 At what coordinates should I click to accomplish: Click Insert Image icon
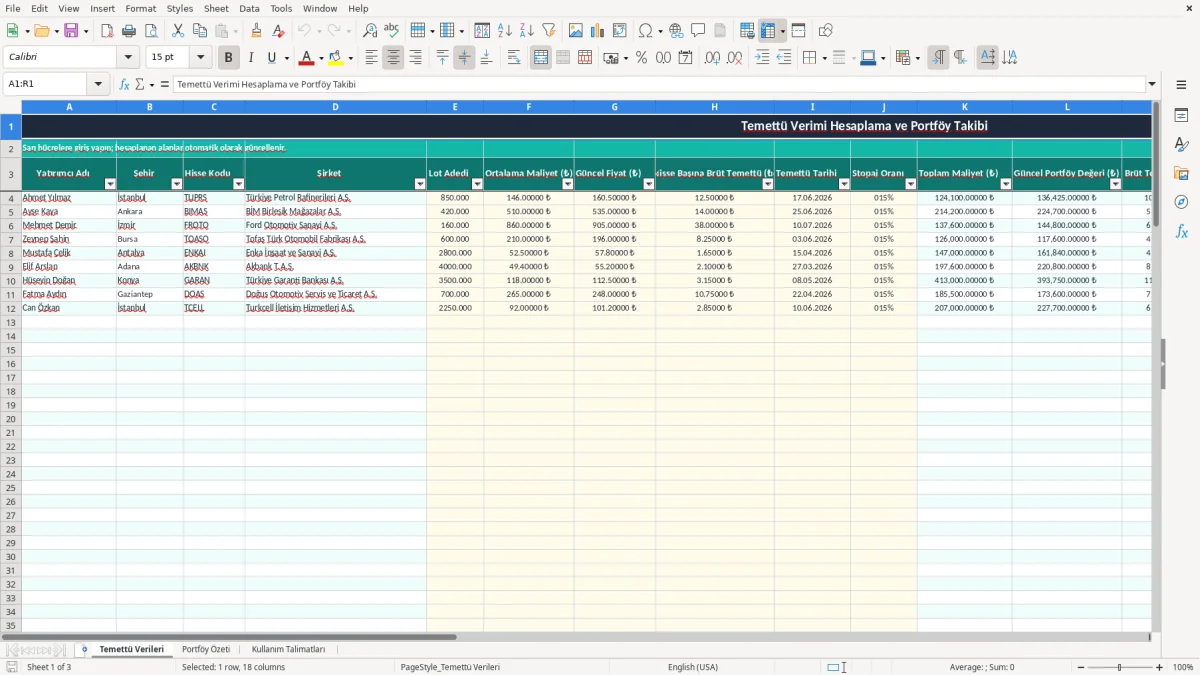(576, 31)
